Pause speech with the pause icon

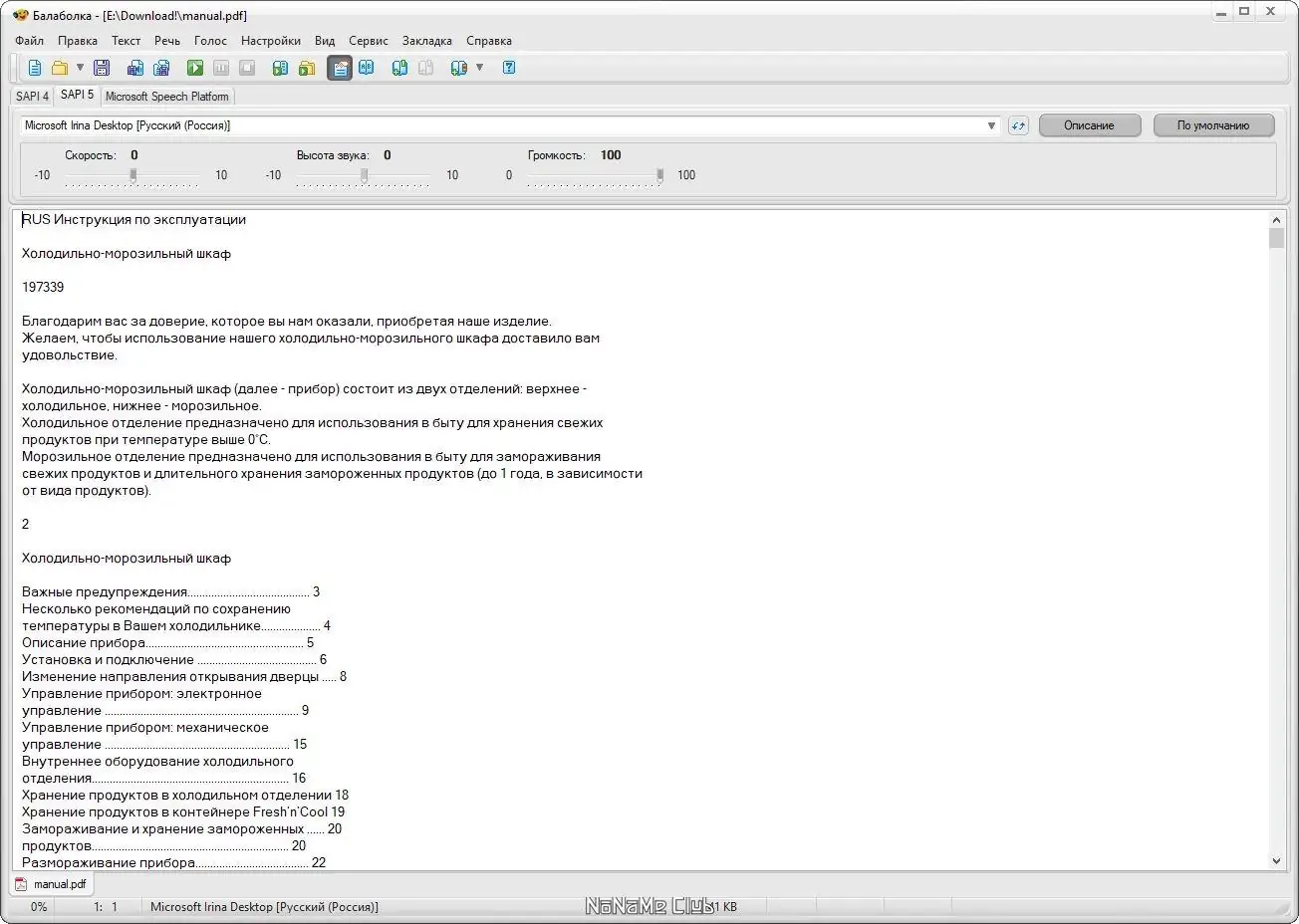point(221,68)
